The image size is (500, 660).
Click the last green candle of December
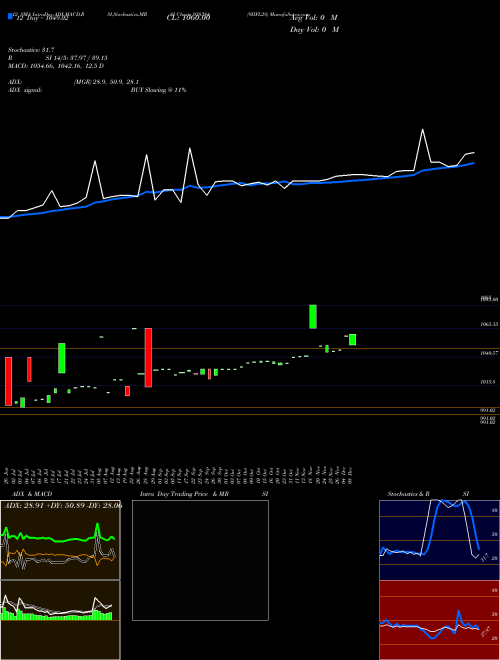(352, 340)
